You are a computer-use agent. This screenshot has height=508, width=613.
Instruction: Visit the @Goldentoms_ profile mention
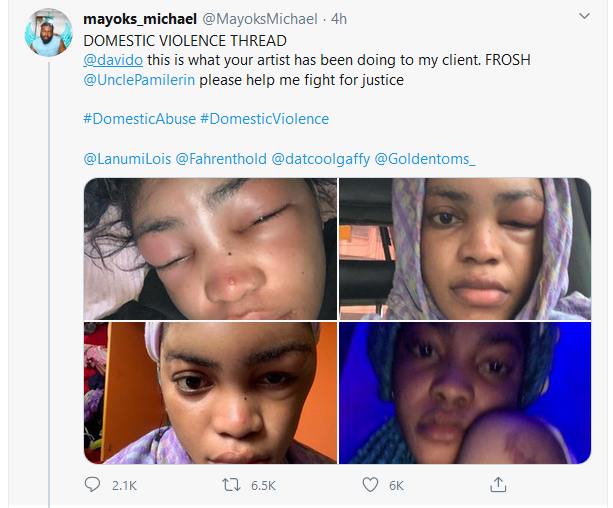pos(425,159)
